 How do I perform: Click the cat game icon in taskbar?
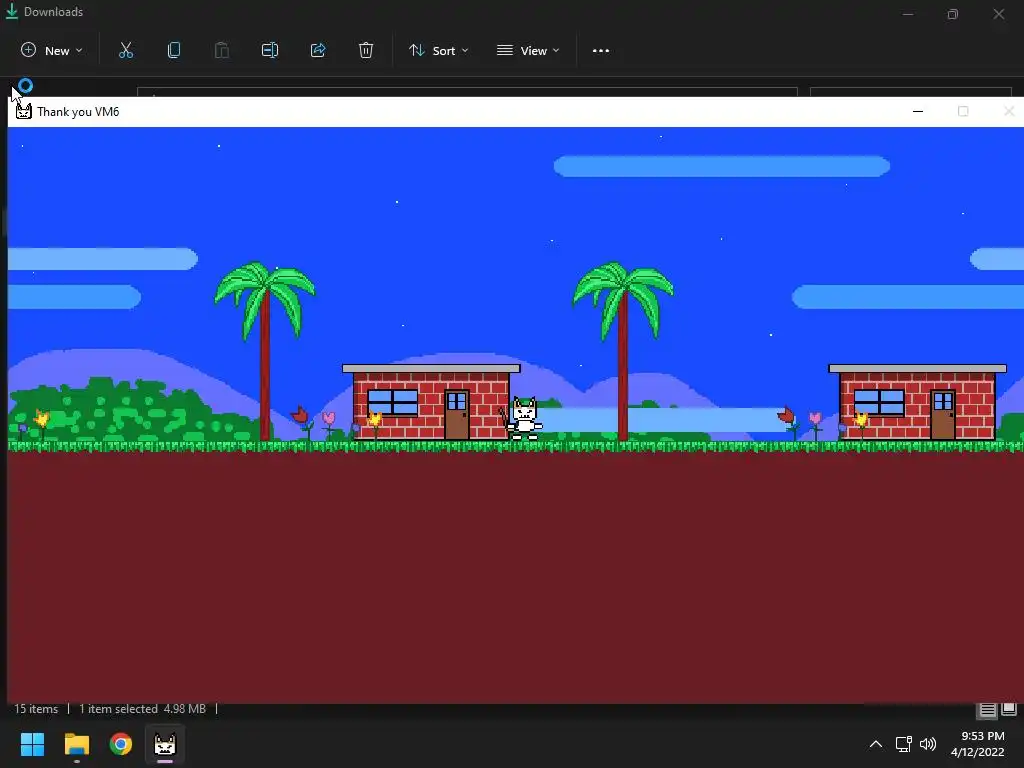165,744
